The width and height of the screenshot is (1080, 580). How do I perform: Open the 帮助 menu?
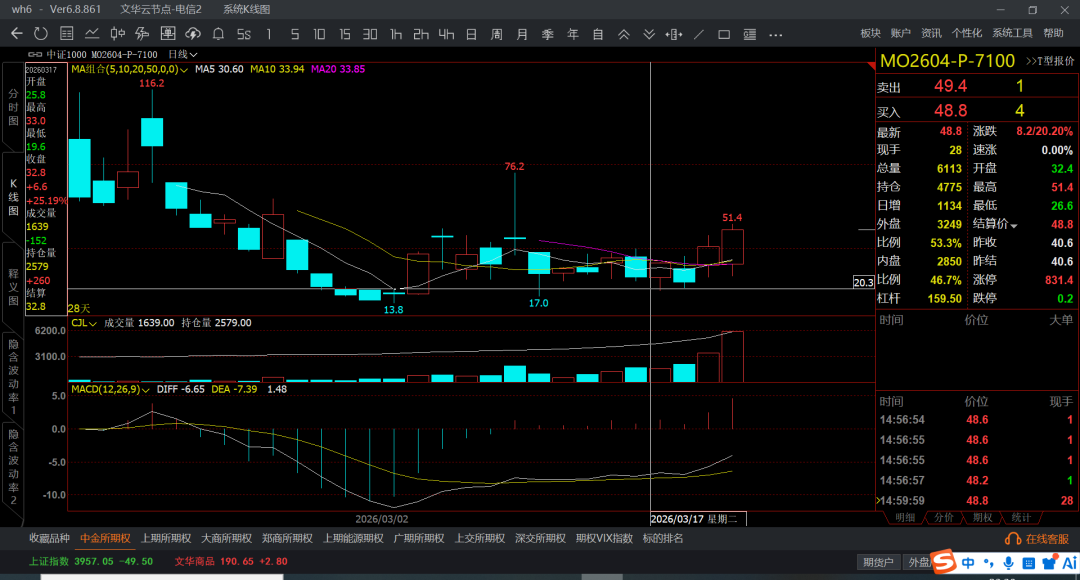point(1053,33)
